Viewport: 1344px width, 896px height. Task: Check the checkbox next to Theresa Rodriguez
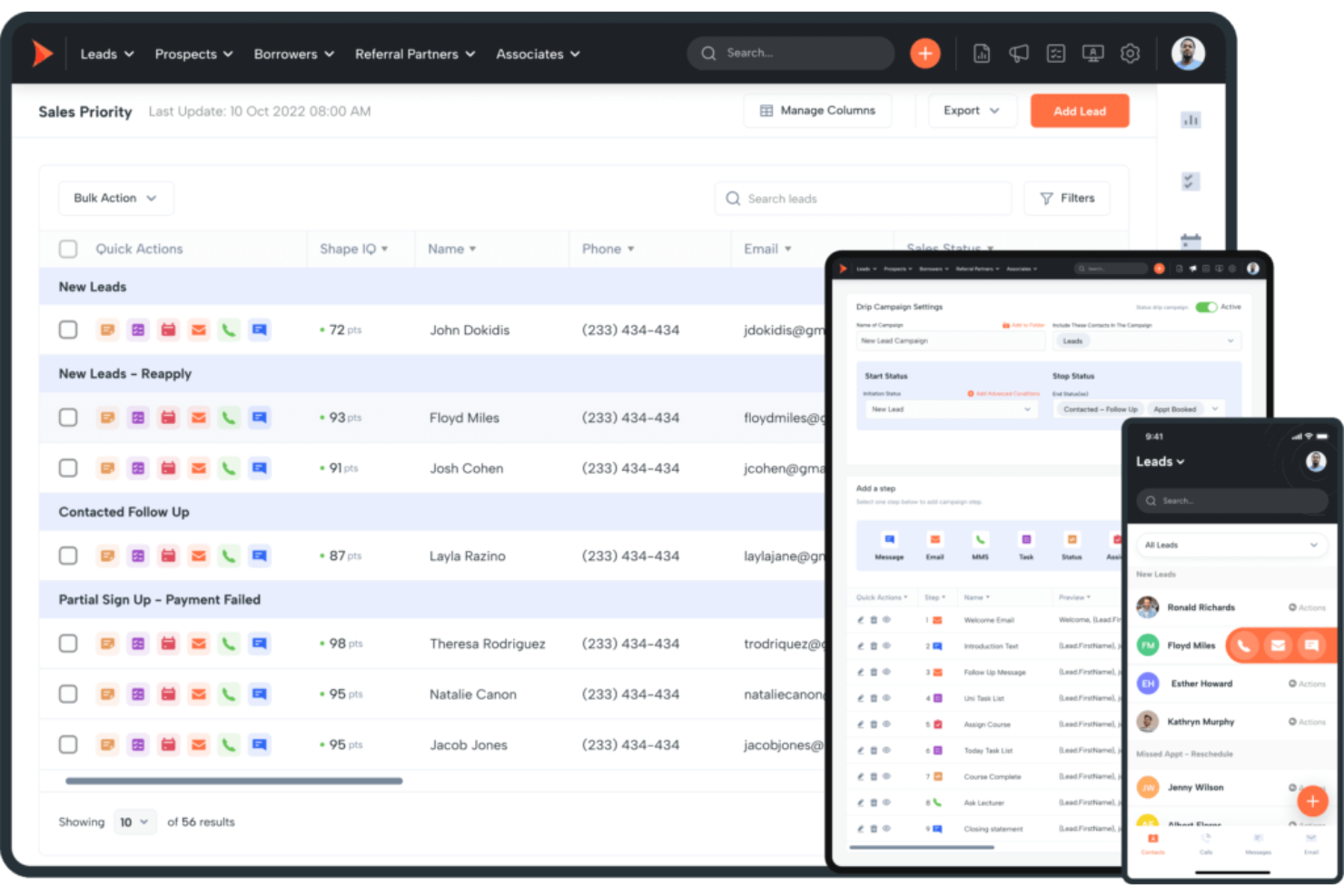[x=68, y=644]
